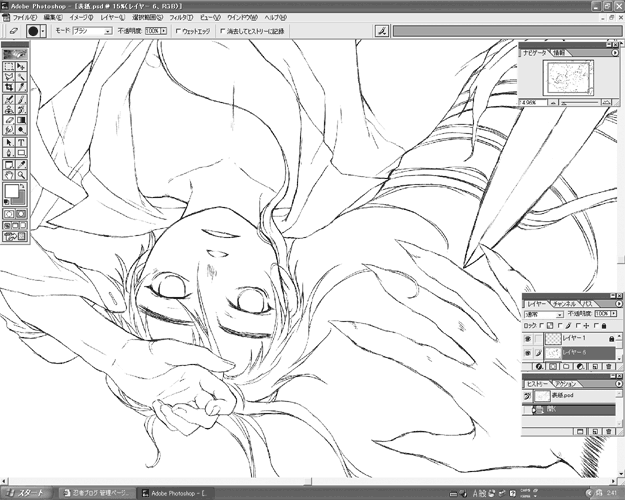Select the Clone Stamp tool
Image resolution: width=625 pixels, height=500 pixels.
click(9, 110)
